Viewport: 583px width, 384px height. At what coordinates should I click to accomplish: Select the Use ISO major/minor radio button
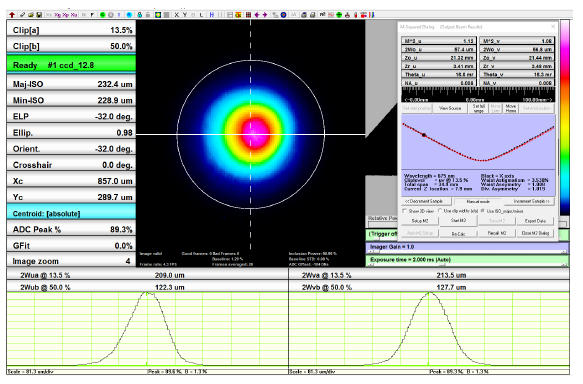[483, 211]
